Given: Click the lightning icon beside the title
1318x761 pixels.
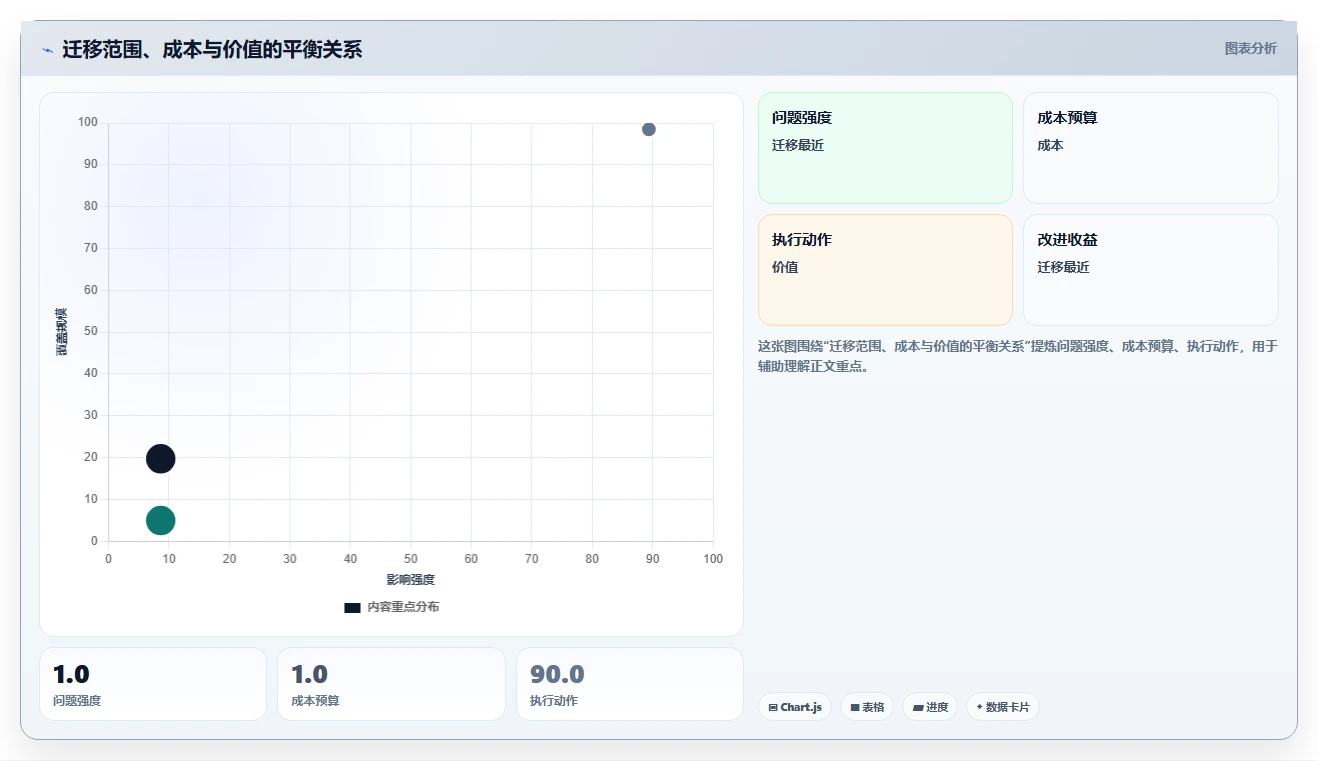Looking at the screenshot, I should (x=47, y=50).
